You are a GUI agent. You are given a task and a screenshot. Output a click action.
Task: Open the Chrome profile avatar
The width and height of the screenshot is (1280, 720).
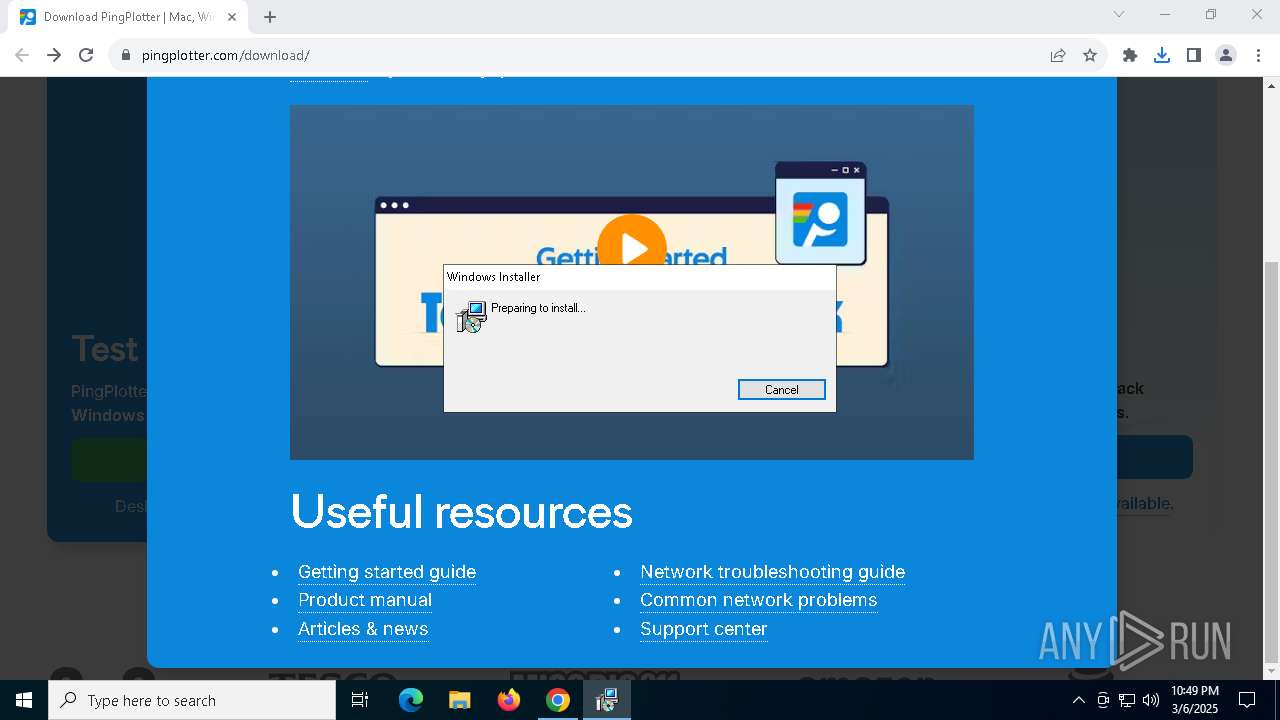(x=1226, y=55)
